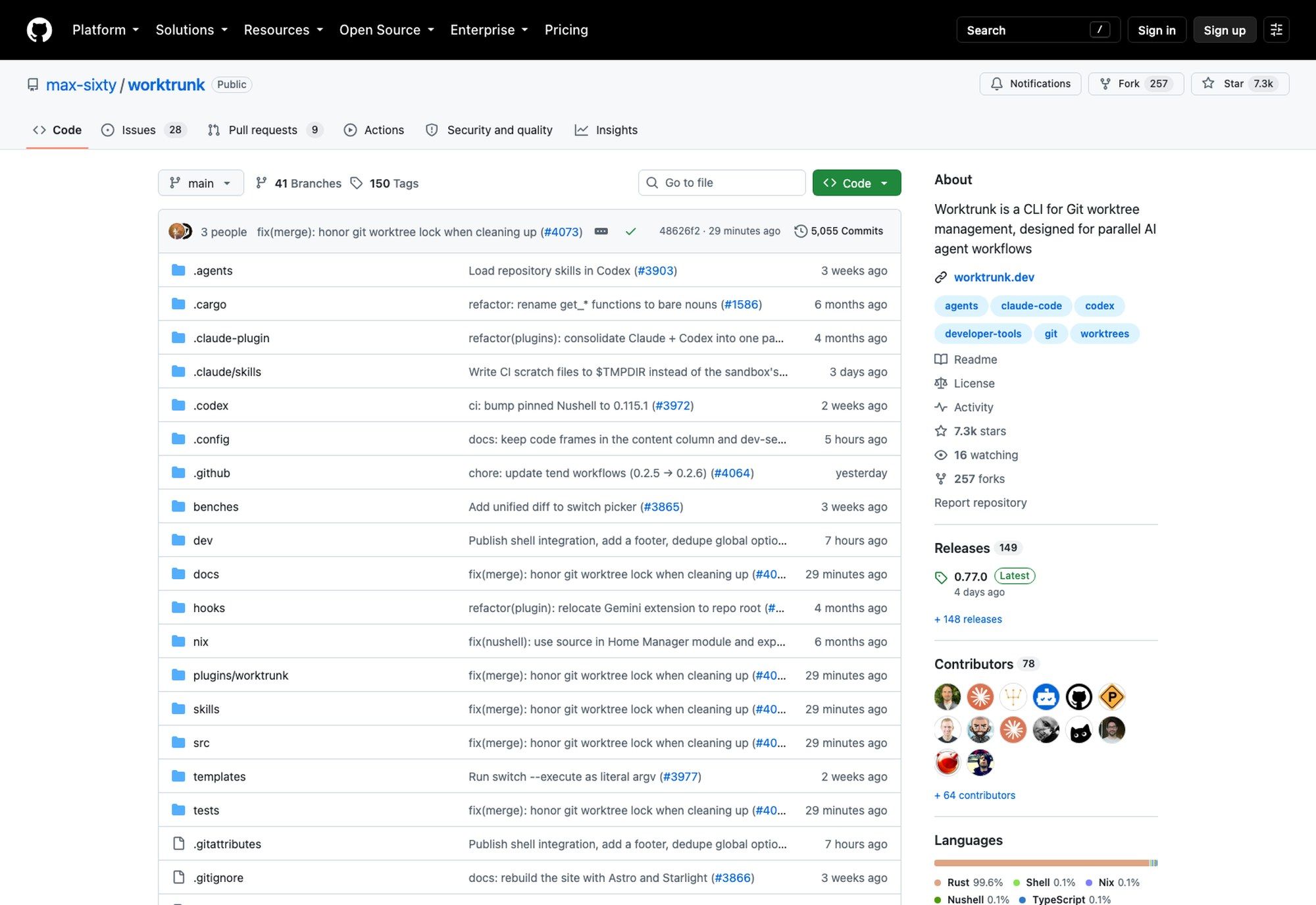Image resolution: width=1316 pixels, height=905 pixels.
Task: Open the worktrunk.dev website link
Action: click(994, 277)
